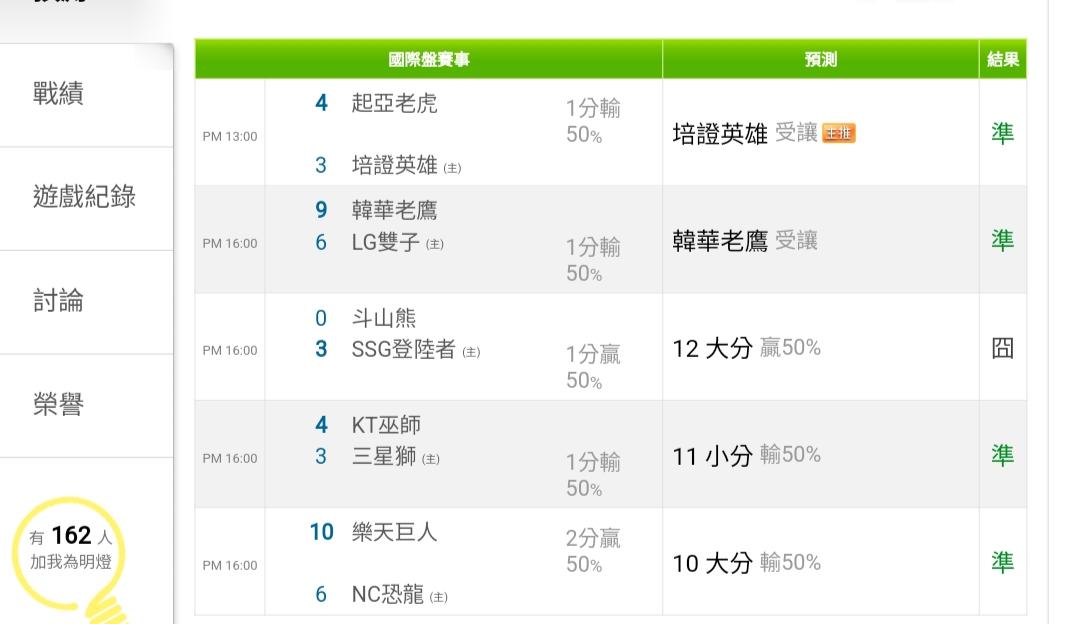The image size is (1080, 624).
Task: Click team name 斗山熊
Action: pos(383,318)
